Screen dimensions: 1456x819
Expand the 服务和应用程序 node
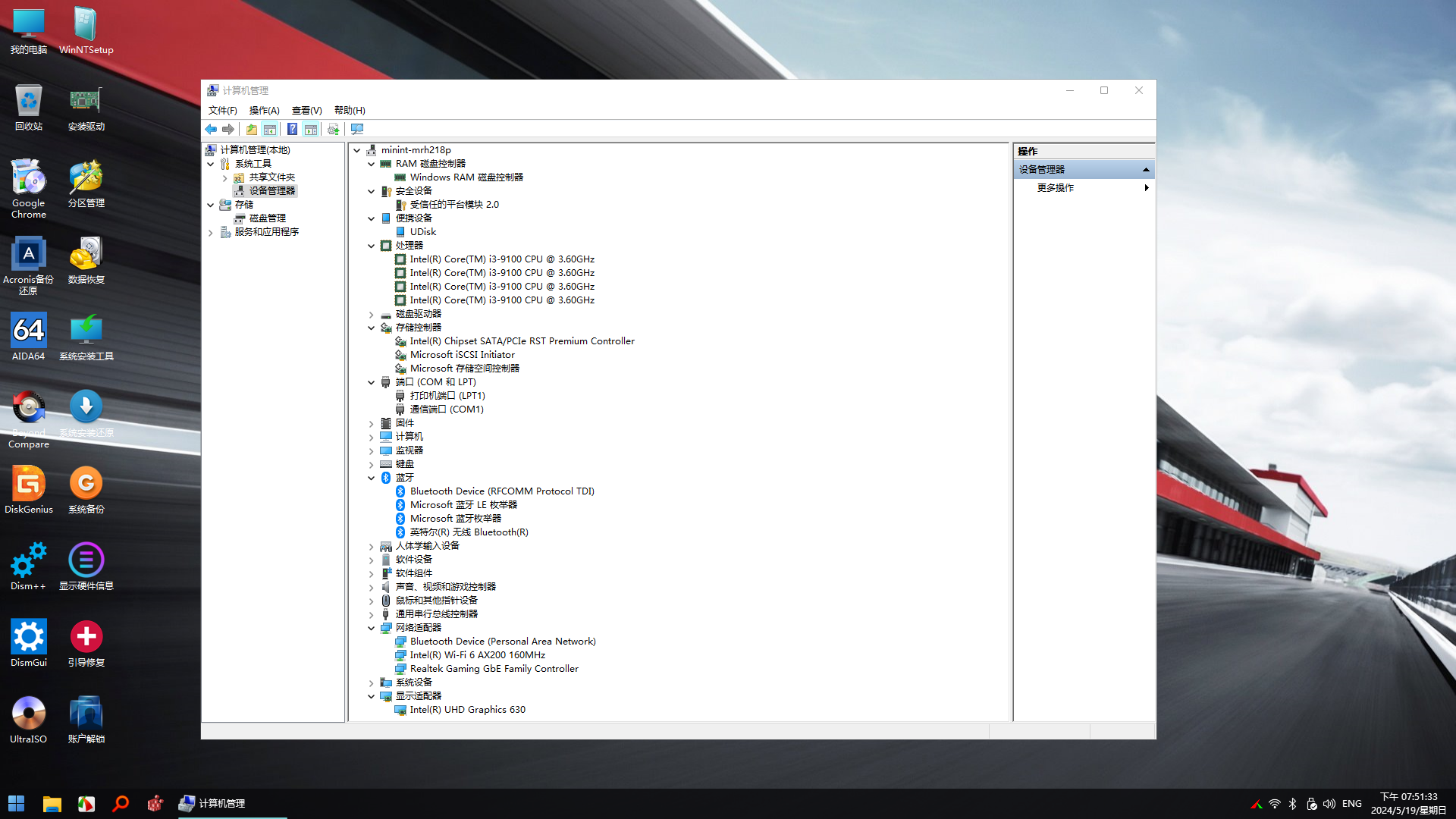pyautogui.click(x=210, y=232)
